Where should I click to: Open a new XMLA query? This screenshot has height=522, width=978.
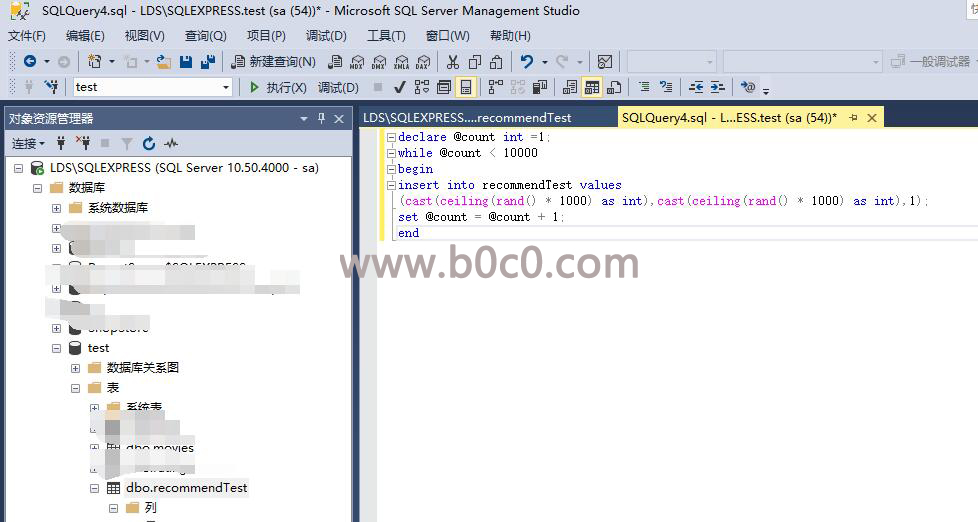coord(401,61)
